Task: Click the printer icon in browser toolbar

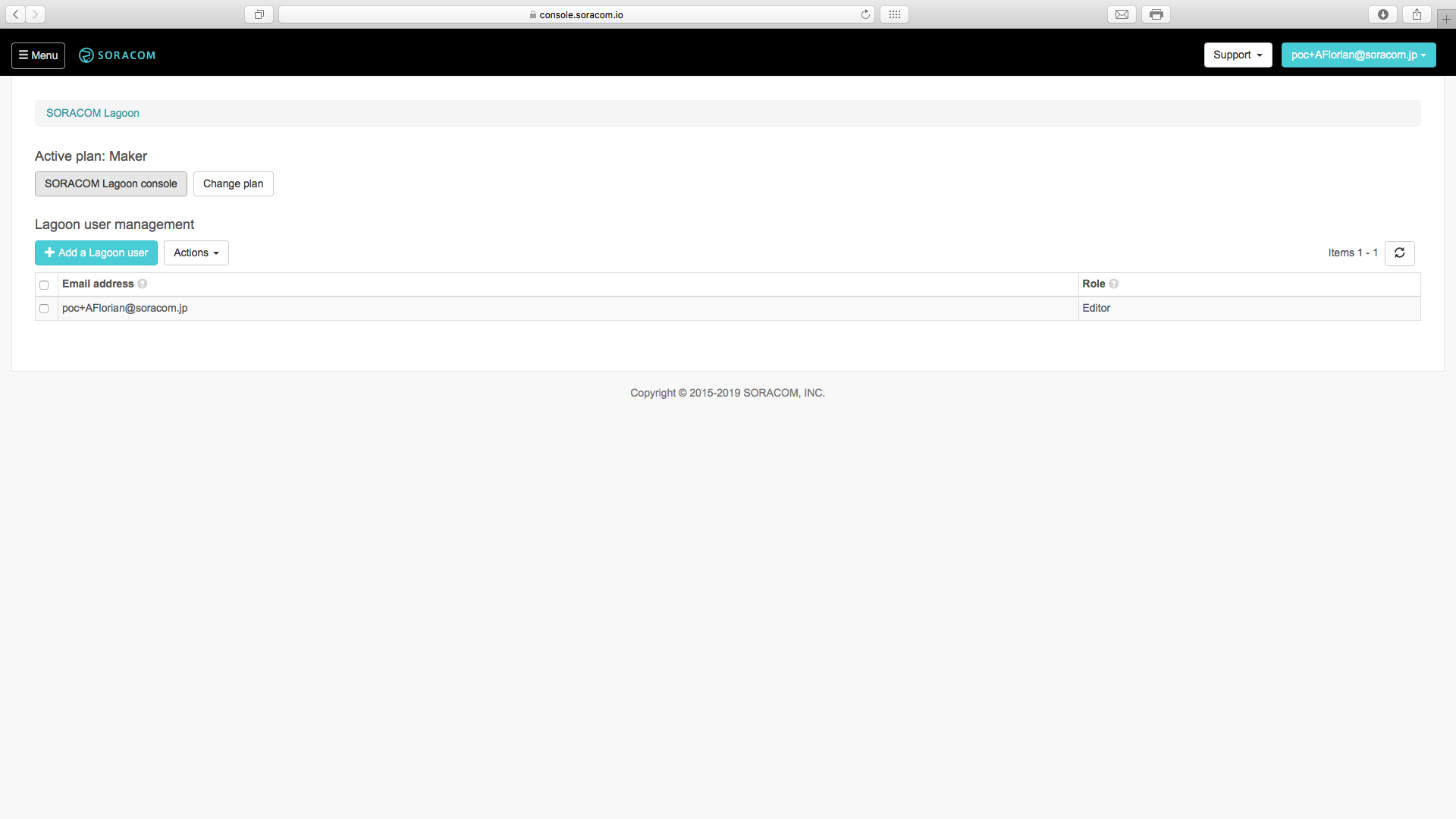Action: click(1156, 14)
